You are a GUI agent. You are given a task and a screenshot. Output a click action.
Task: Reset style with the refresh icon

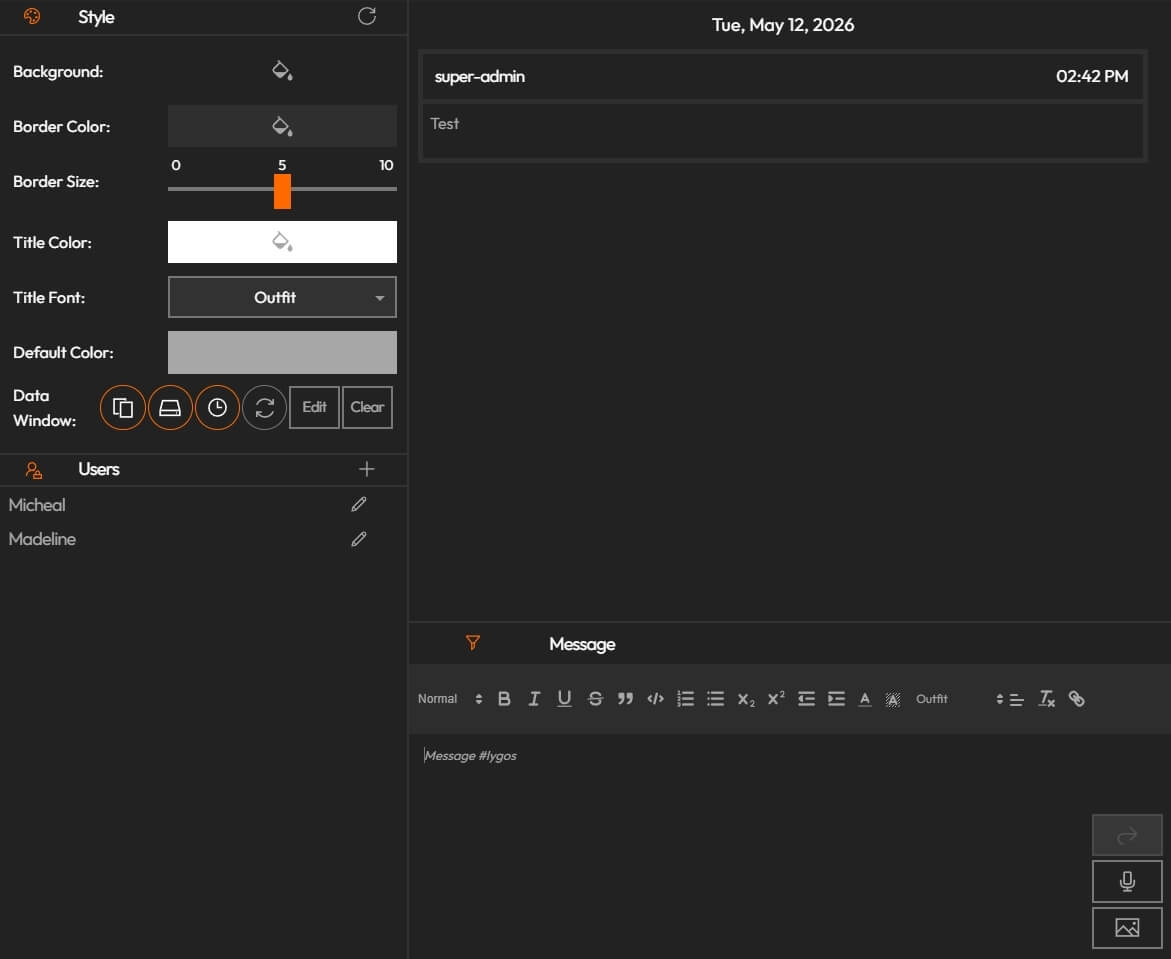[x=367, y=16]
